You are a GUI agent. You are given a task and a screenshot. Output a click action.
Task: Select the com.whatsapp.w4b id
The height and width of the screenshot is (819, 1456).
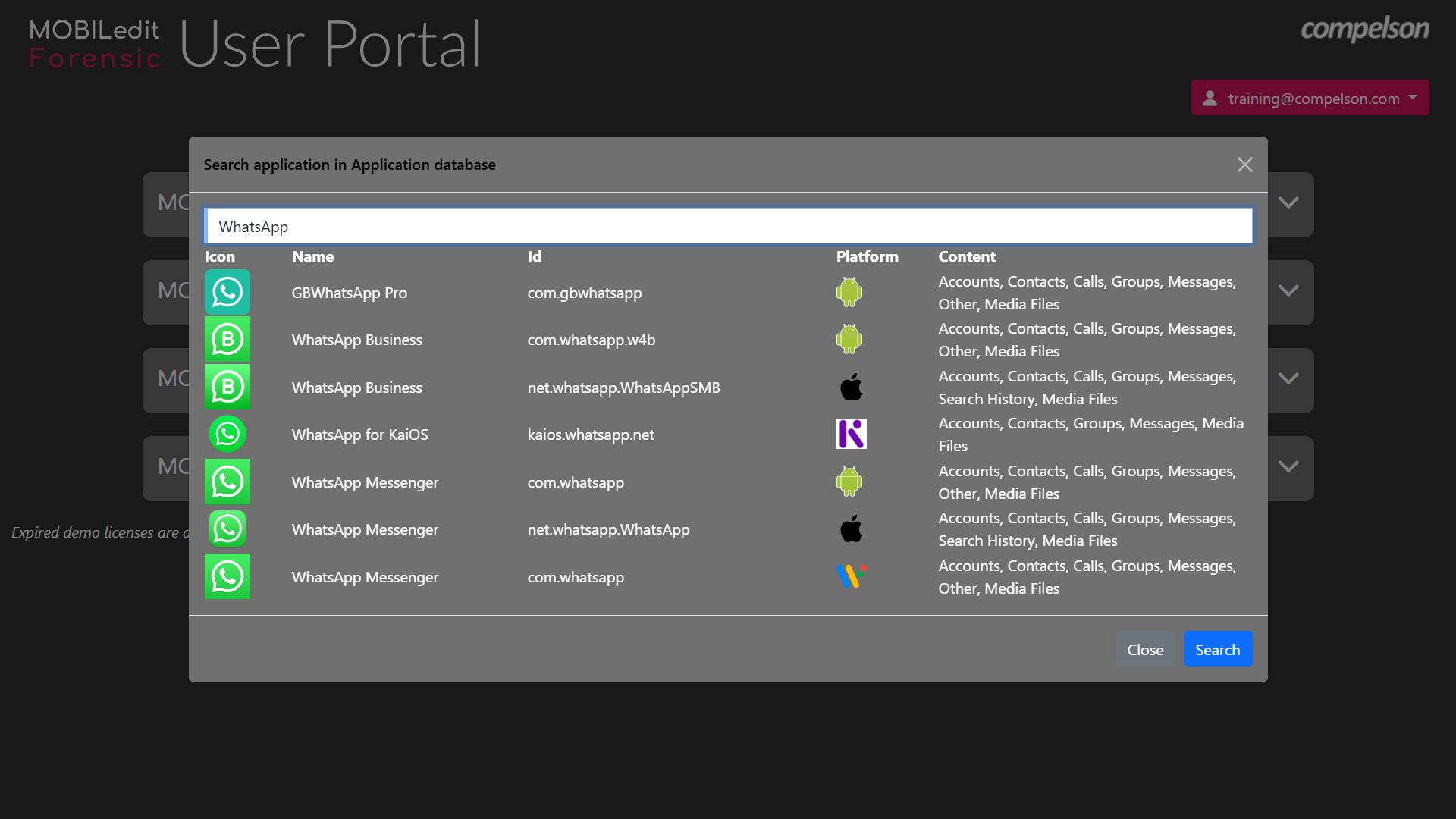point(591,340)
